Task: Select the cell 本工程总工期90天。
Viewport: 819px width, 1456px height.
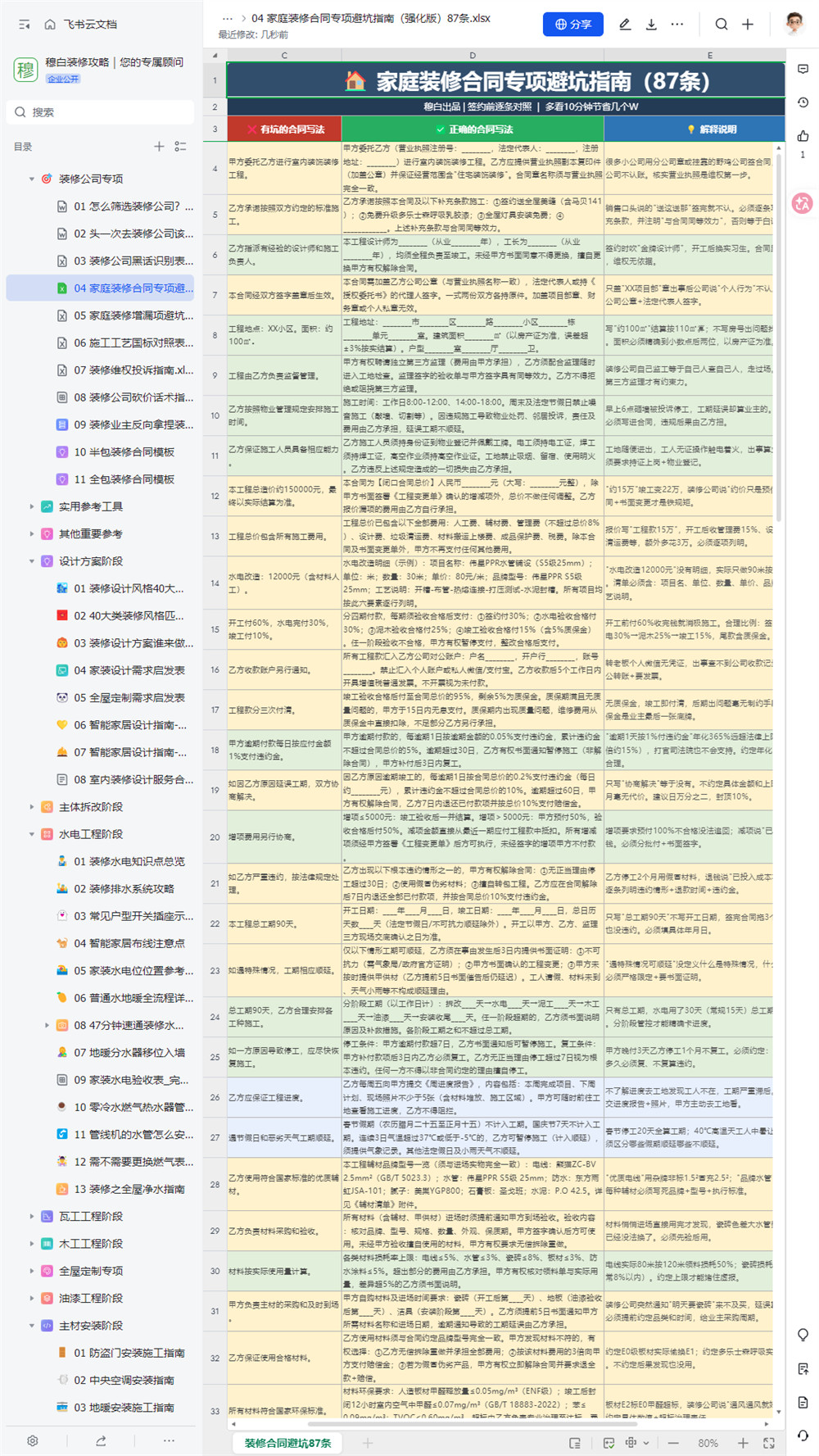Action: tap(284, 923)
